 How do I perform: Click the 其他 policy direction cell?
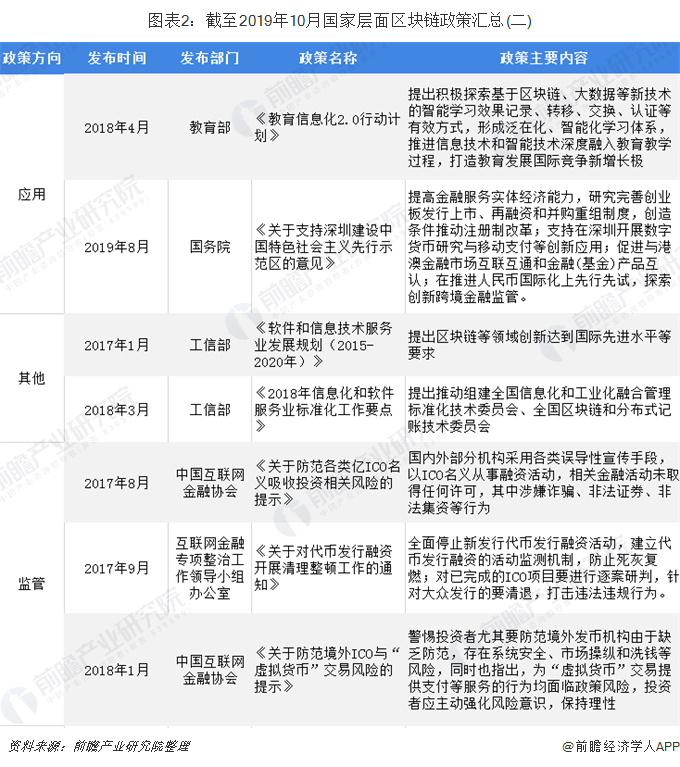click(x=32, y=378)
